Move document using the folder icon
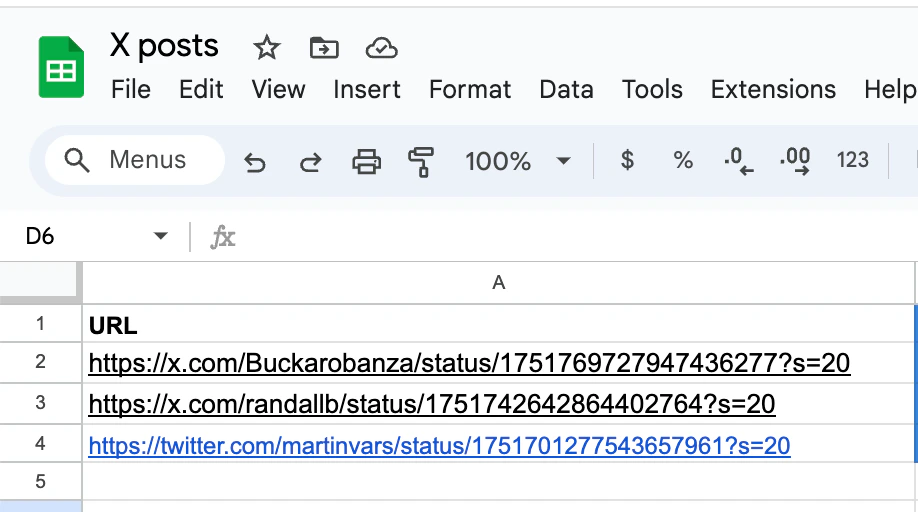Viewport: 918px width, 512px height. coord(324,47)
